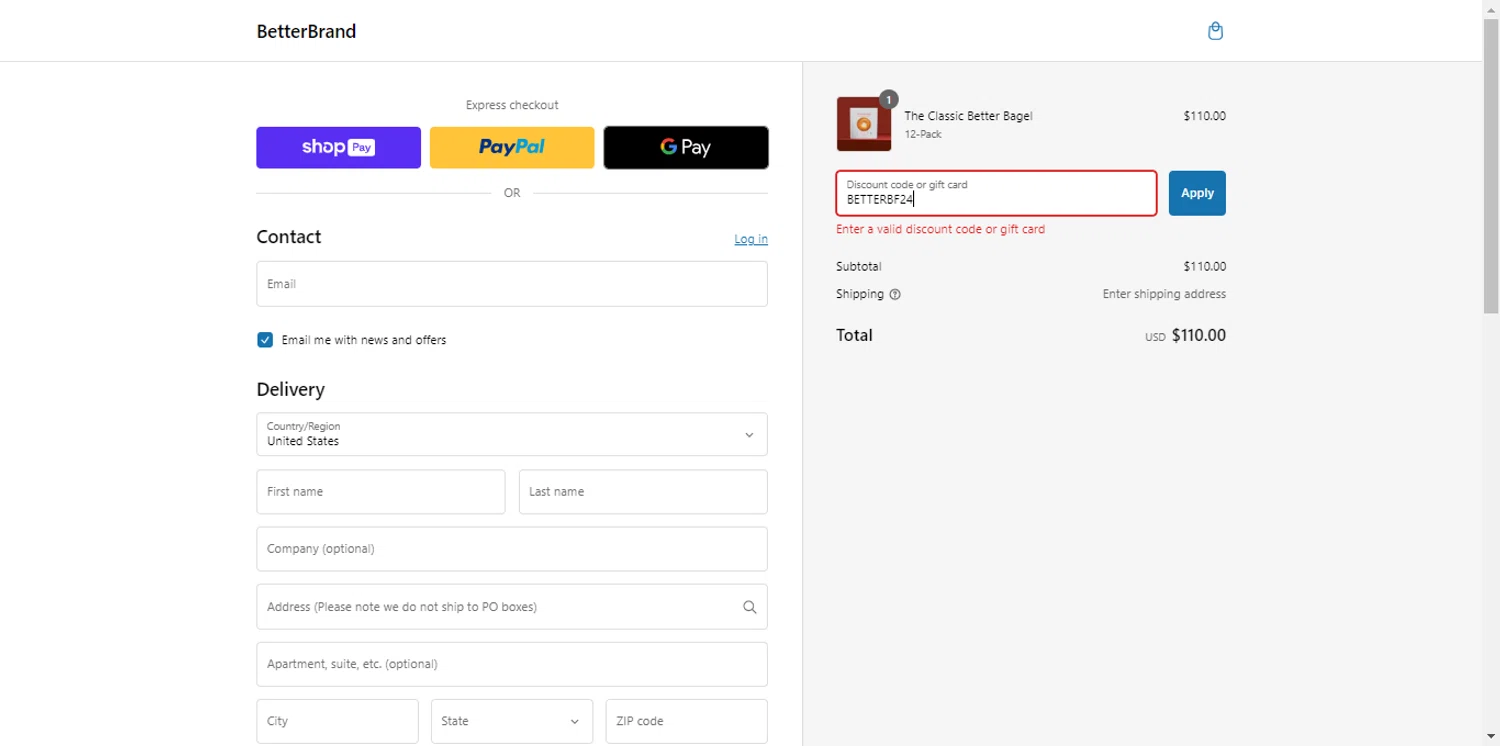This screenshot has width=1500, height=746.
Task: Click the 'Delivery' section heading
Action: tap(290, 389)
